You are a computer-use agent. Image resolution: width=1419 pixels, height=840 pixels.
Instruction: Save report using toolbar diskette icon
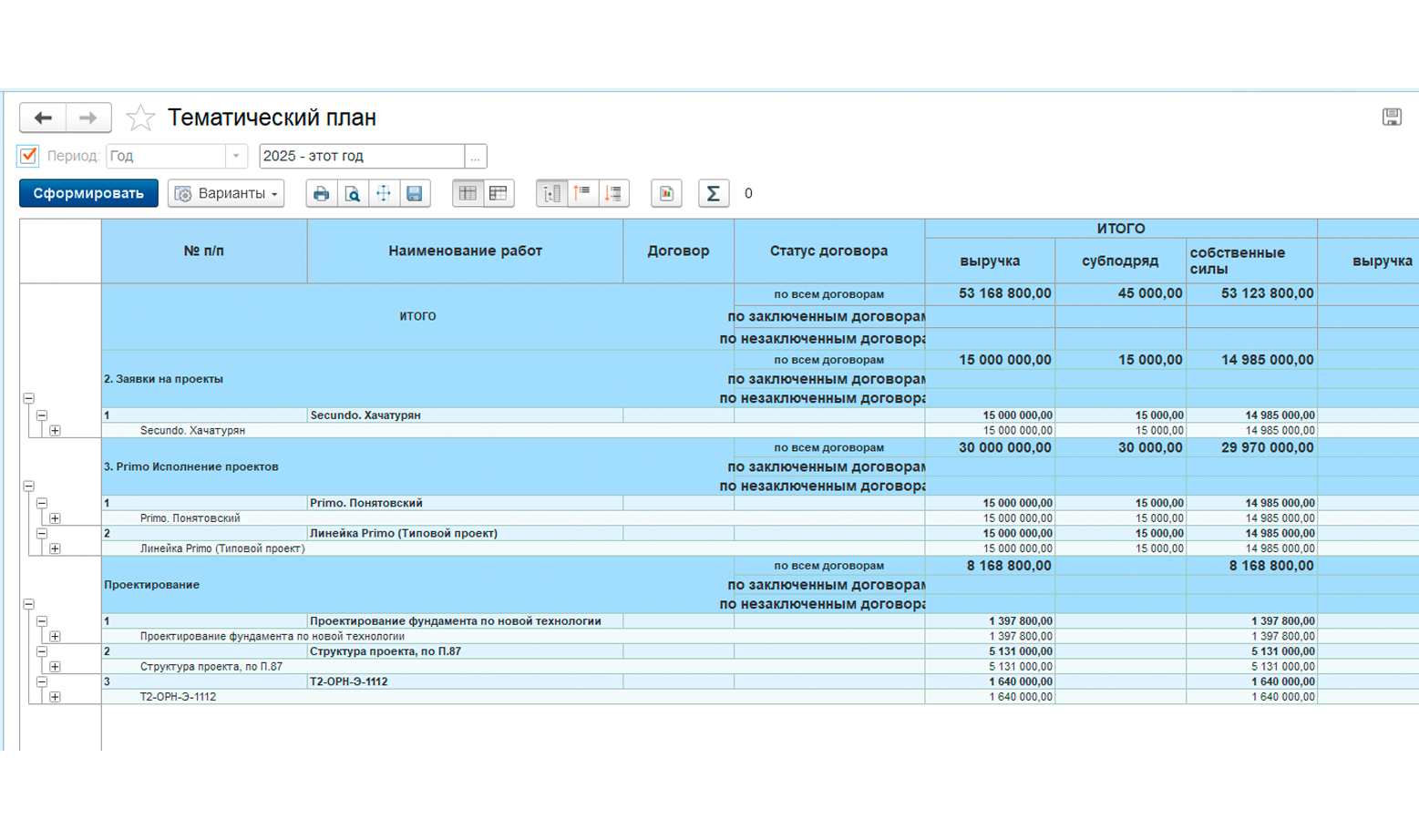pos(415,193)
